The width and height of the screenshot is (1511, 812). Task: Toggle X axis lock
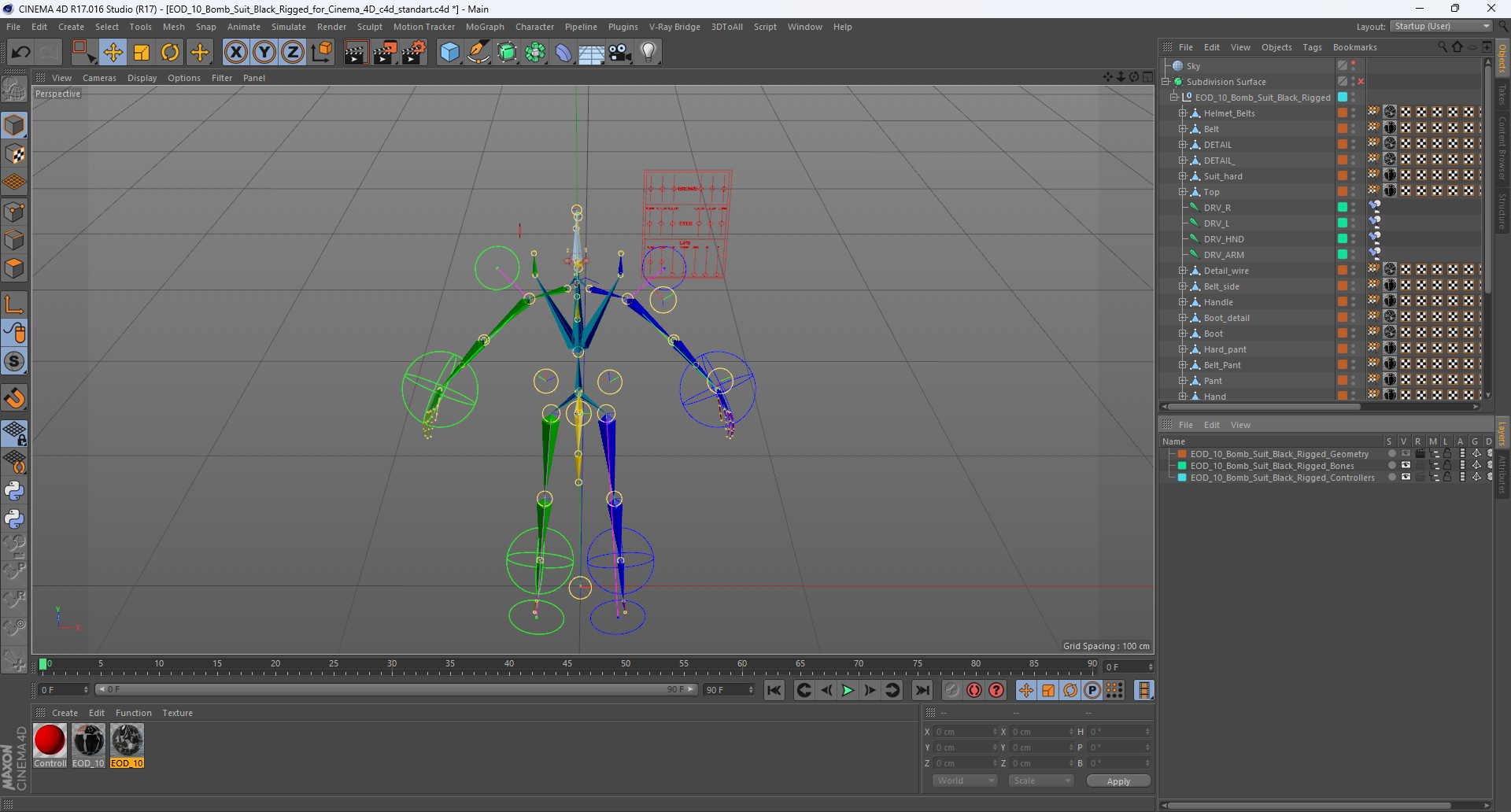[235, 53]
